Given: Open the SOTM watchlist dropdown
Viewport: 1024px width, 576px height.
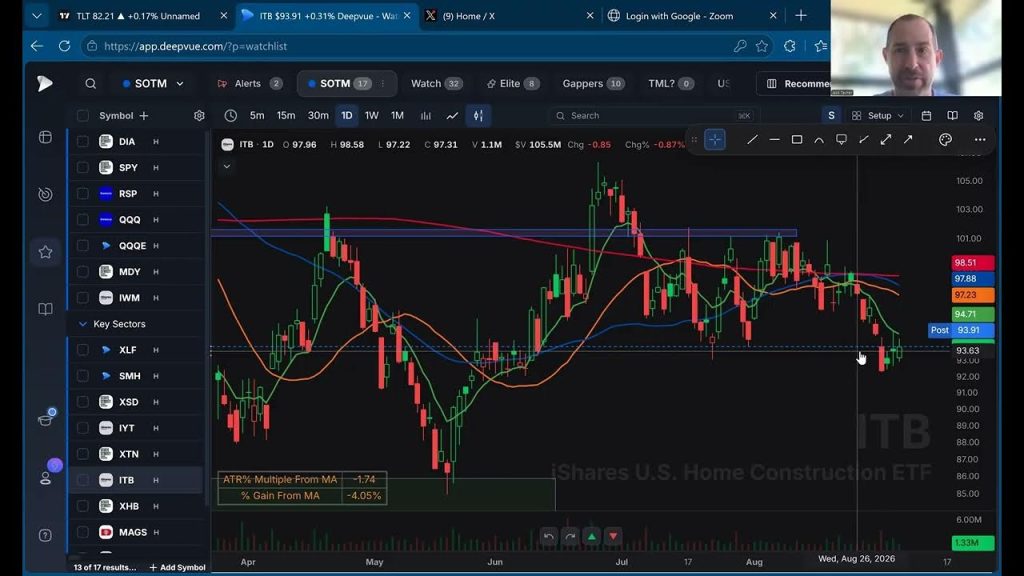Looking at the screenshot, I should pyautogui.click(x=153, y=84).
